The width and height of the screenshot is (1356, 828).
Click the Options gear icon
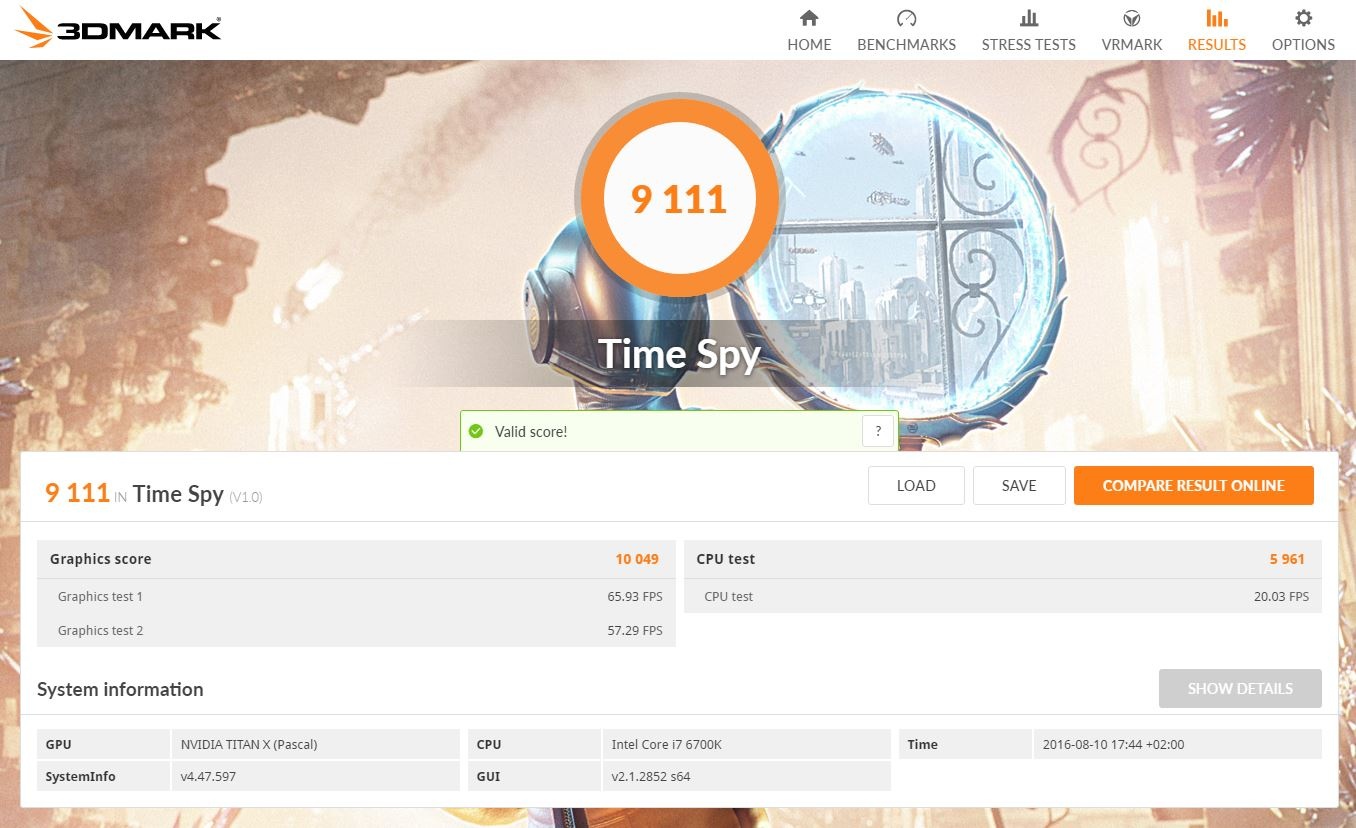pyautogui.click(x=1303, y=18)
